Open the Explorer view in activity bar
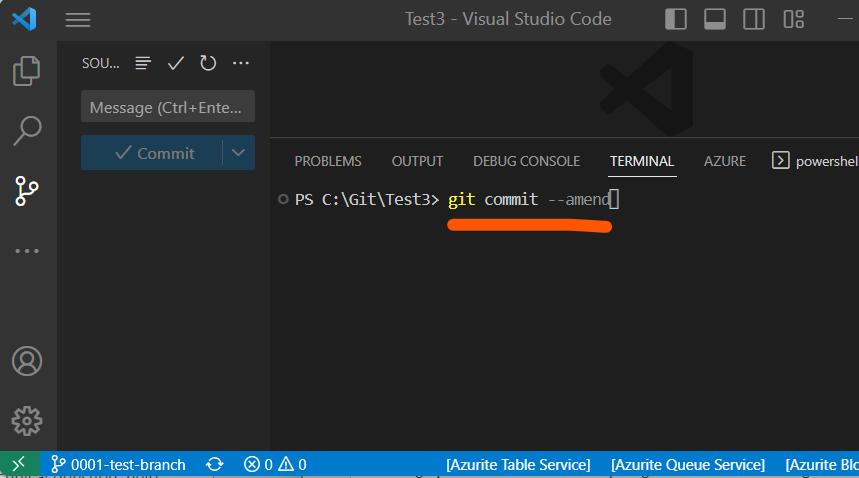Image resolution: width=859 pixels, height=478 pixels. [x=27, y=71]
